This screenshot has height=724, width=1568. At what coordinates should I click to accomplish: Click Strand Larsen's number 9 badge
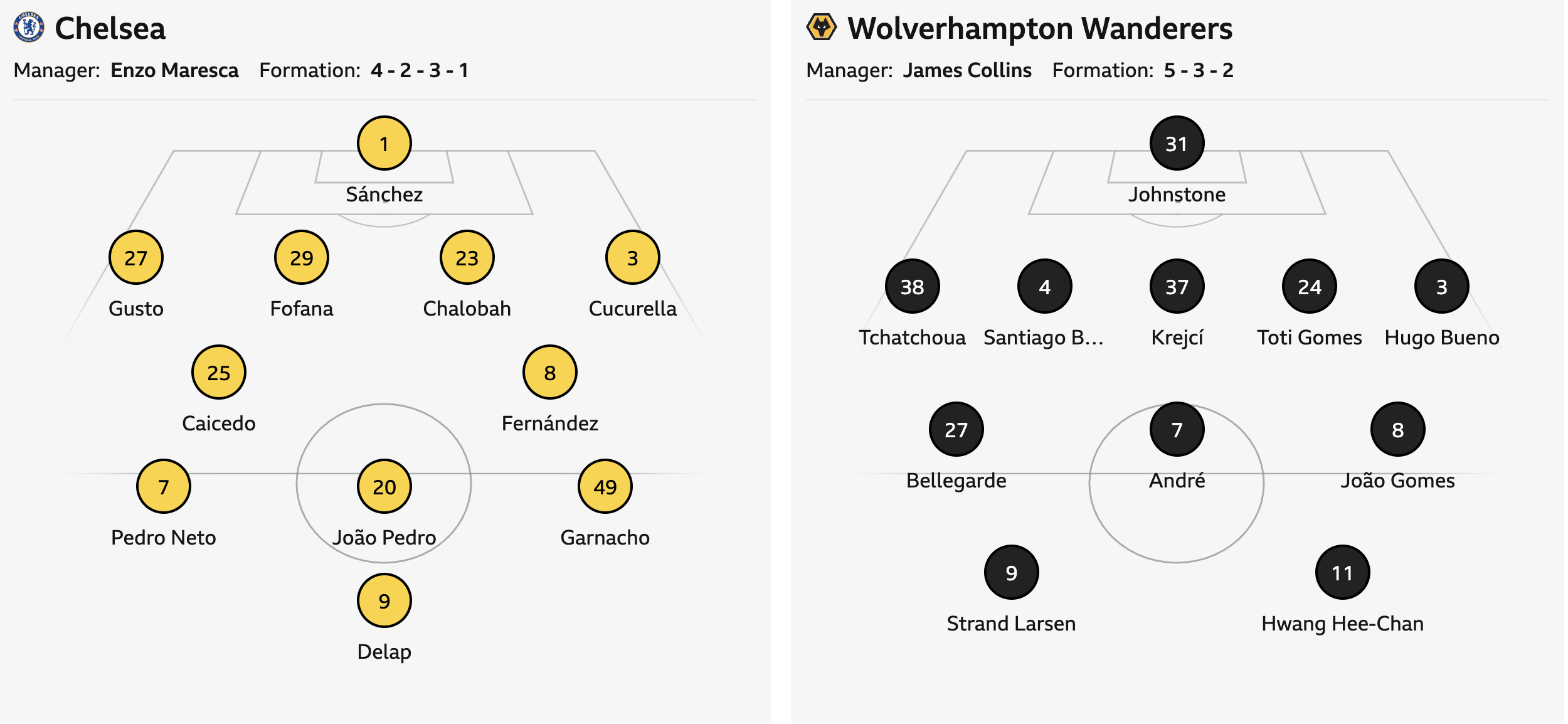tap(1011, 573)
